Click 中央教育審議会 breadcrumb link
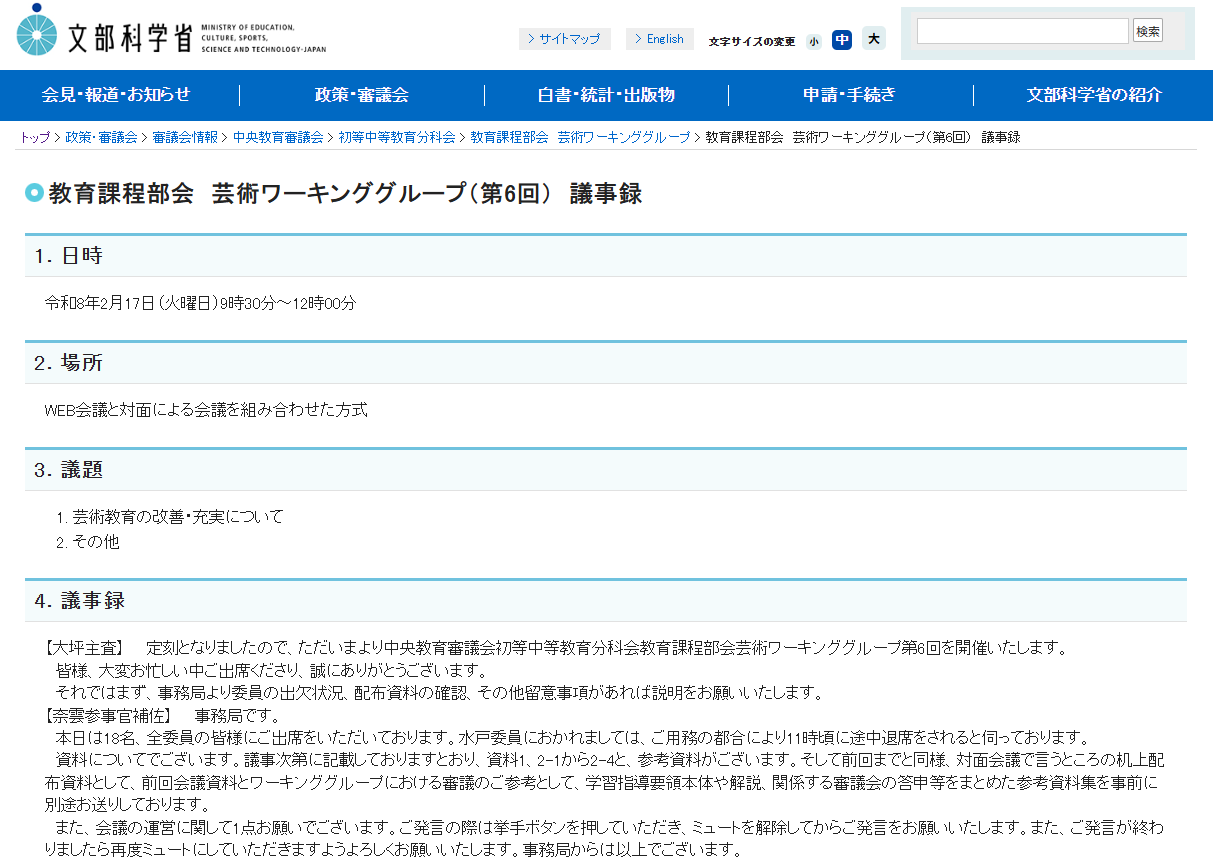This screenshot has width=1213, height=859. (278, 138)
